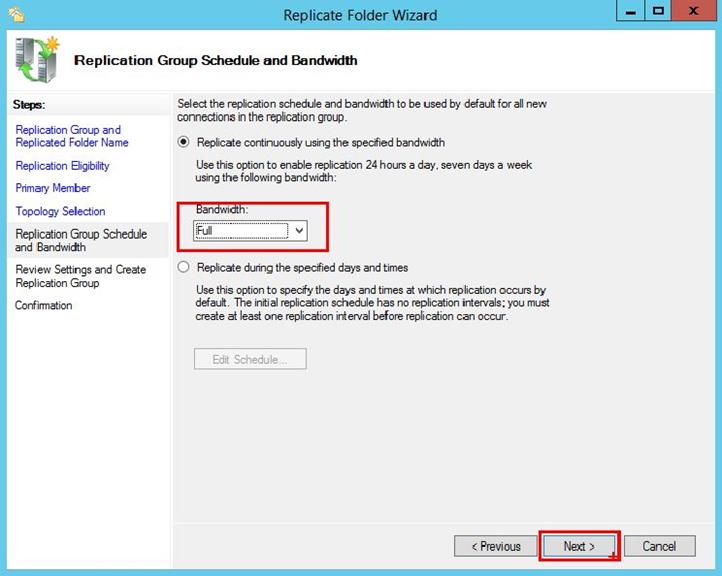Close the wizard with the X button
Viewport: 722px width, 576px height.
pos(693,11)
